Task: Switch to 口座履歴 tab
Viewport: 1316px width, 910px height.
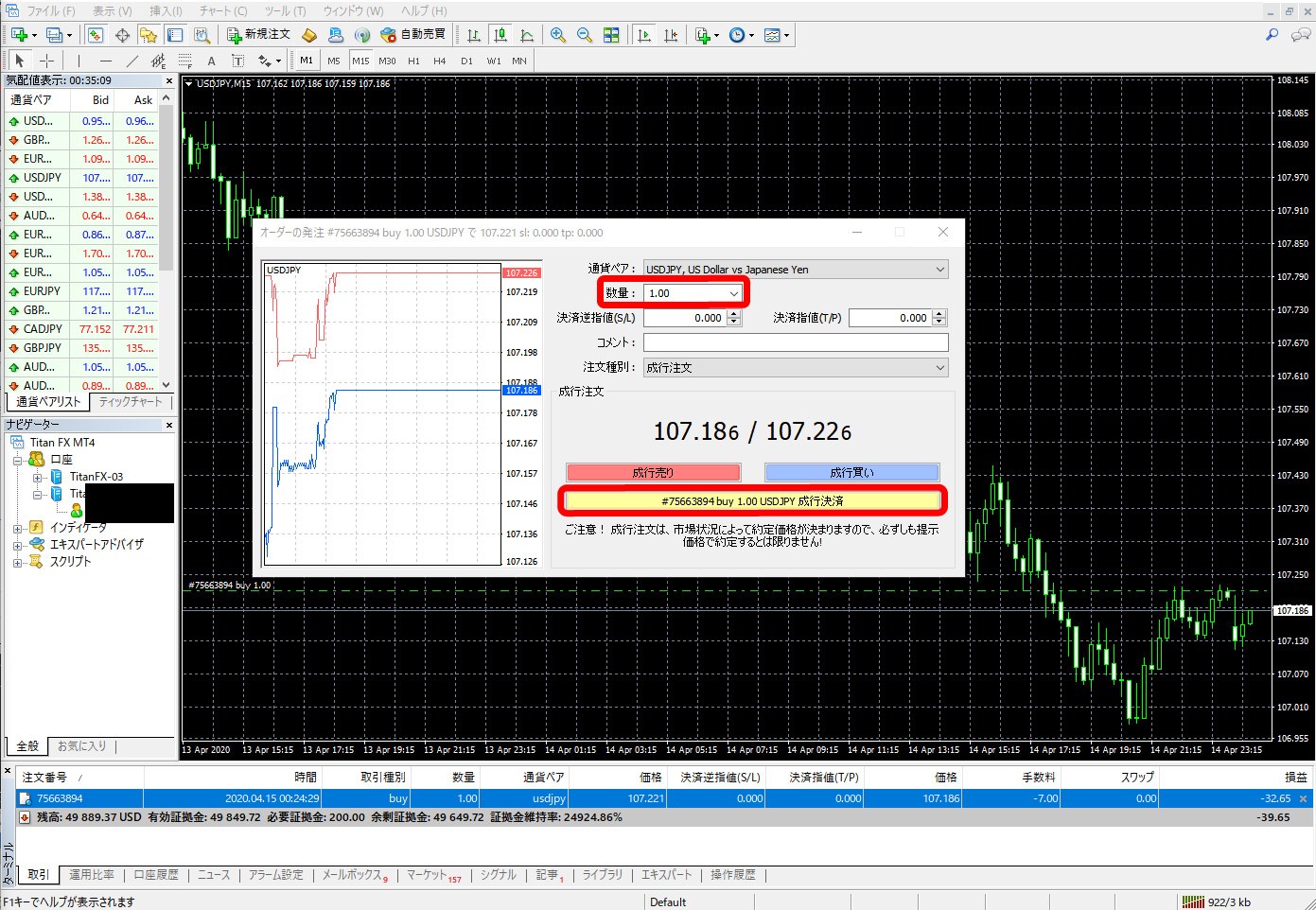Action: tap(156, 875)
